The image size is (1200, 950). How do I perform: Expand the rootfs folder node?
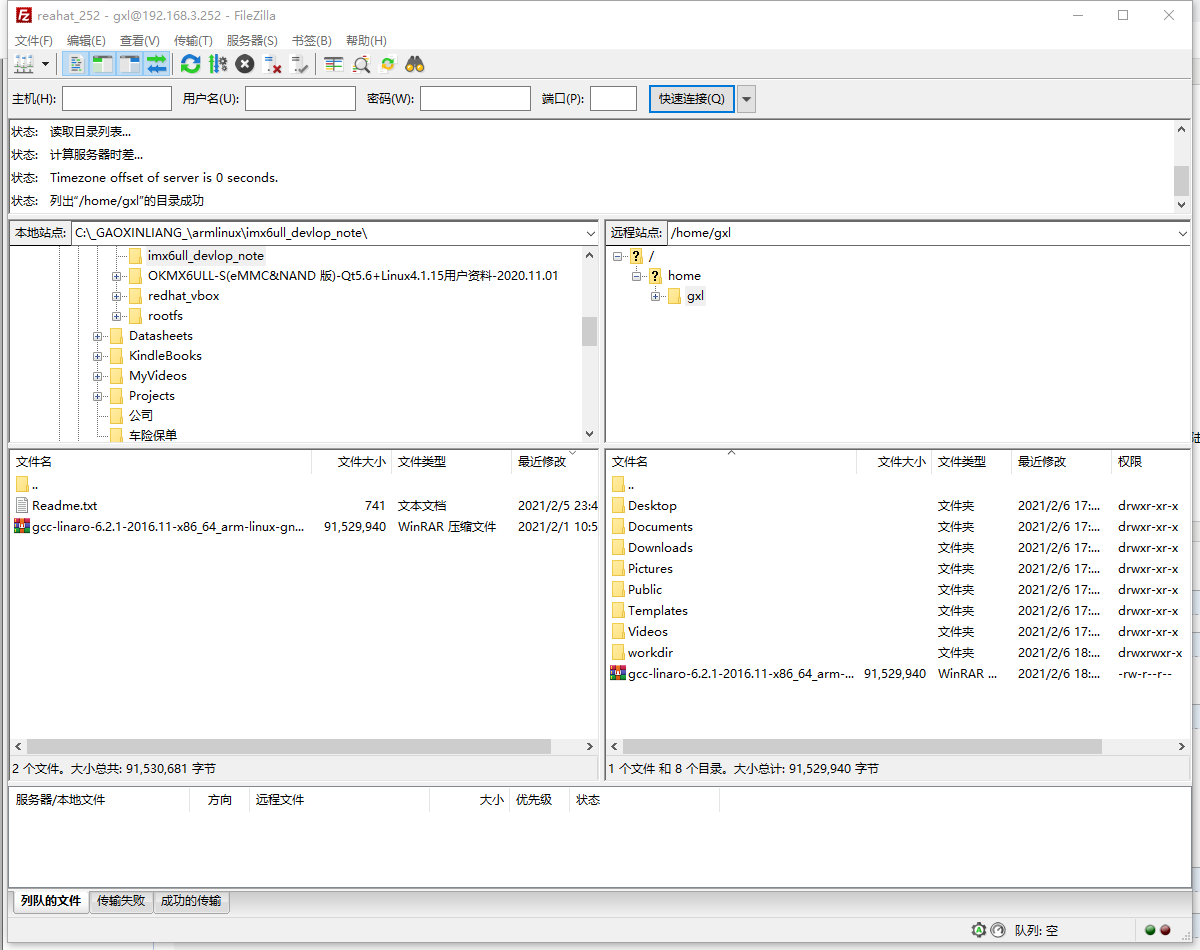click(116, 316)
